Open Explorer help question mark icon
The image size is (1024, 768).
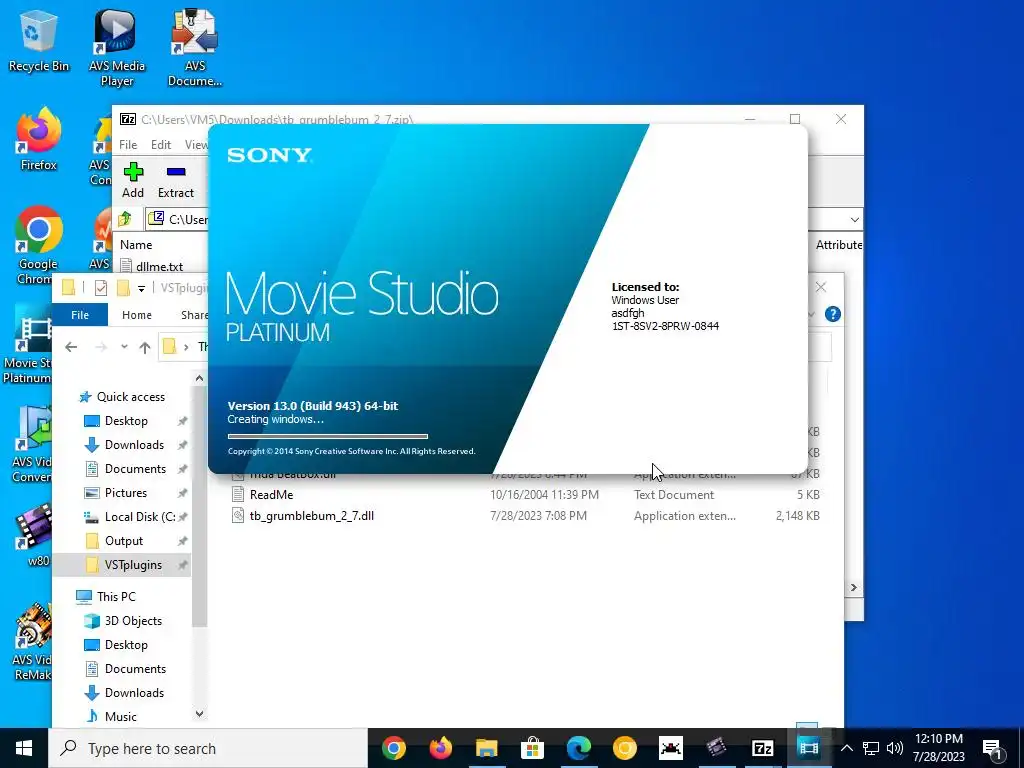(832, 314)
